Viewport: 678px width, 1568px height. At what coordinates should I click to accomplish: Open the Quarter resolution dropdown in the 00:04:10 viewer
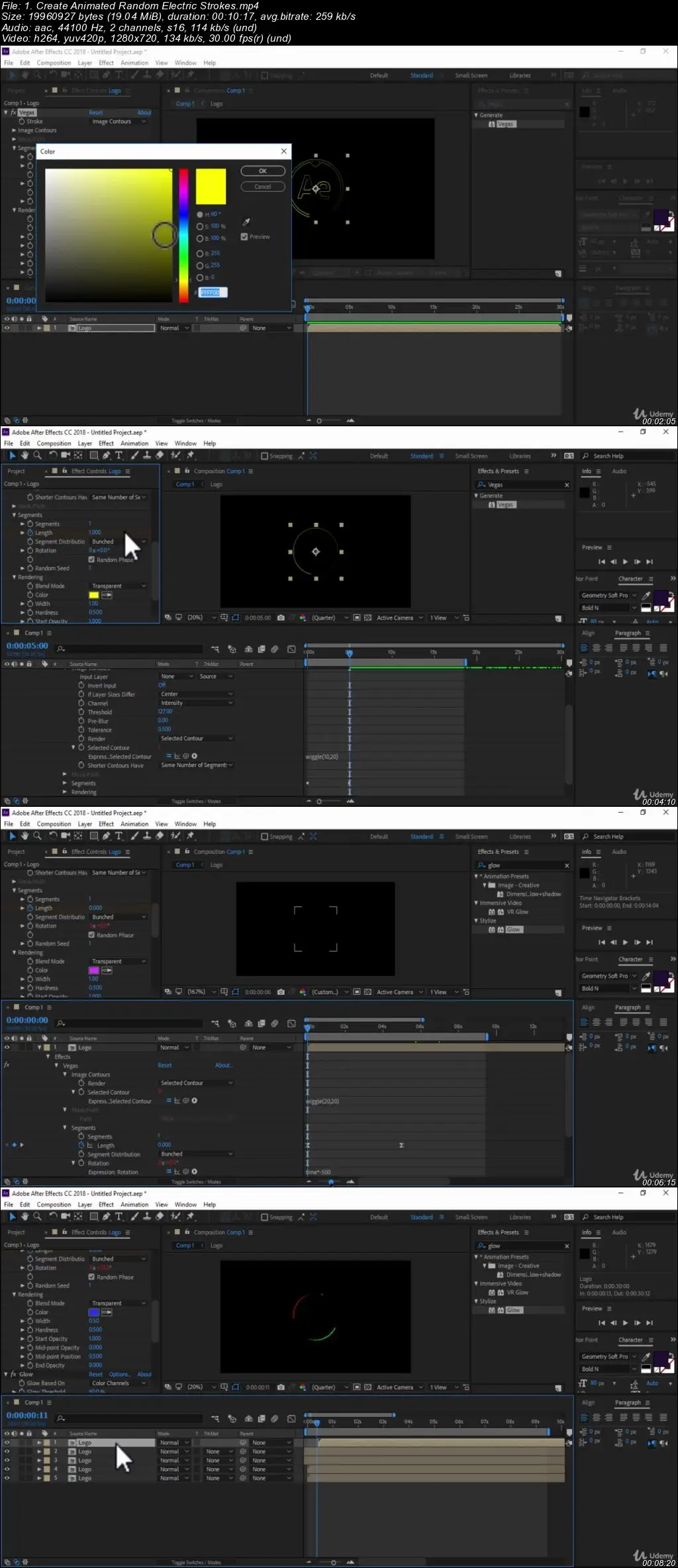(x=330, y=618)
